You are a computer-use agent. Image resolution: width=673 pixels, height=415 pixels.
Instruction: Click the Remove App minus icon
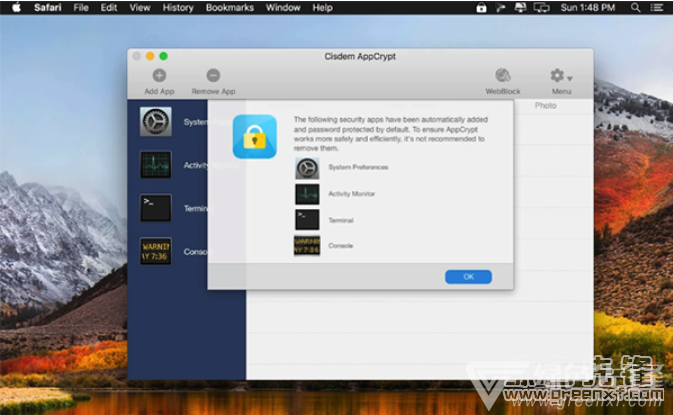pos(213,76)
